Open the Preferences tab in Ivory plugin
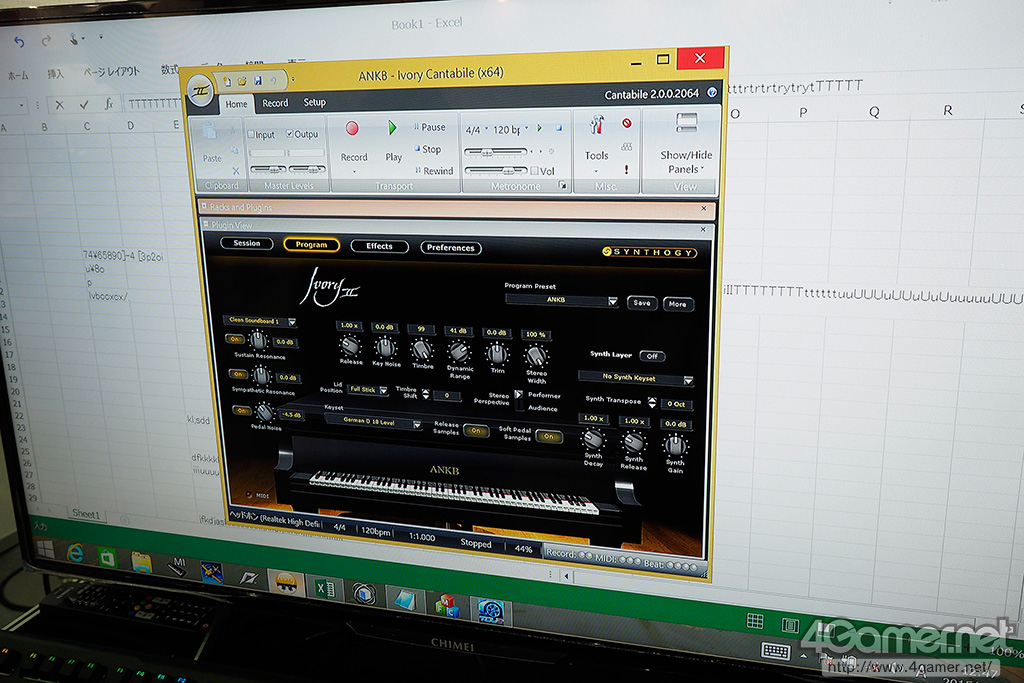Screen dimensions: 1024x683 coord(451,247)
